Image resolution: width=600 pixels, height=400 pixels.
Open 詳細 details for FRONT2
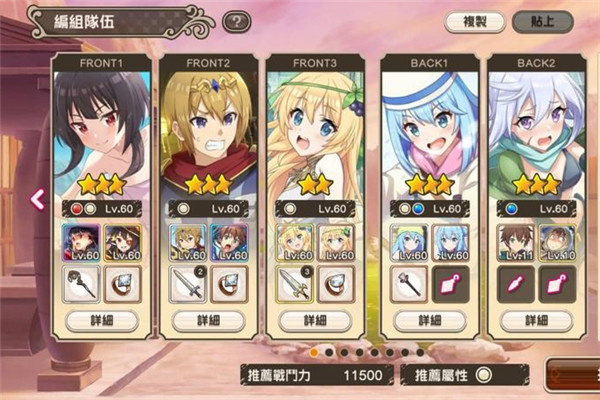[x=209, y=320]
